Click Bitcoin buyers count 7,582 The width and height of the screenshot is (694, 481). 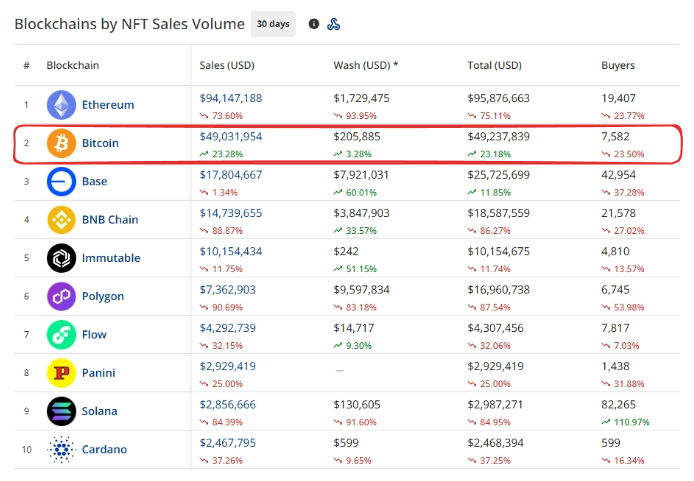615,136
